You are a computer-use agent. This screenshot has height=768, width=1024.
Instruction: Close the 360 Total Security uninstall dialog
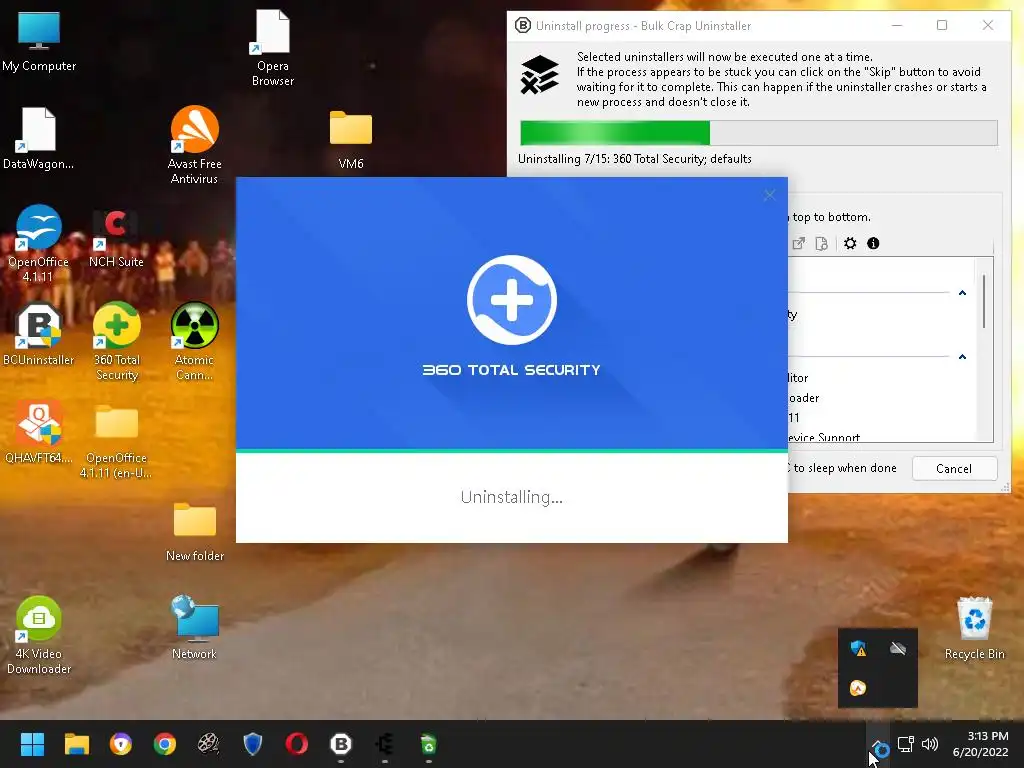tap(770, 195)
